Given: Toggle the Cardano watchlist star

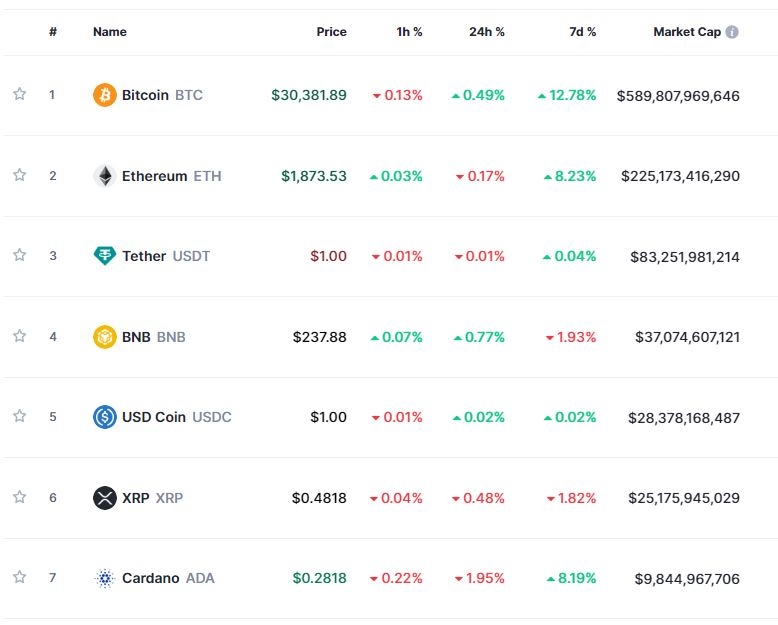Looking at the screenshot, I should [x=19, y=578].
